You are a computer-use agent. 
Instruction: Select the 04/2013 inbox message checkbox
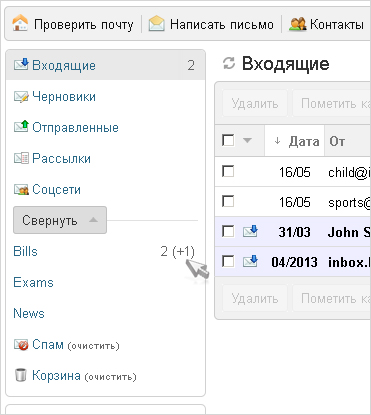(x=228, y=261)
